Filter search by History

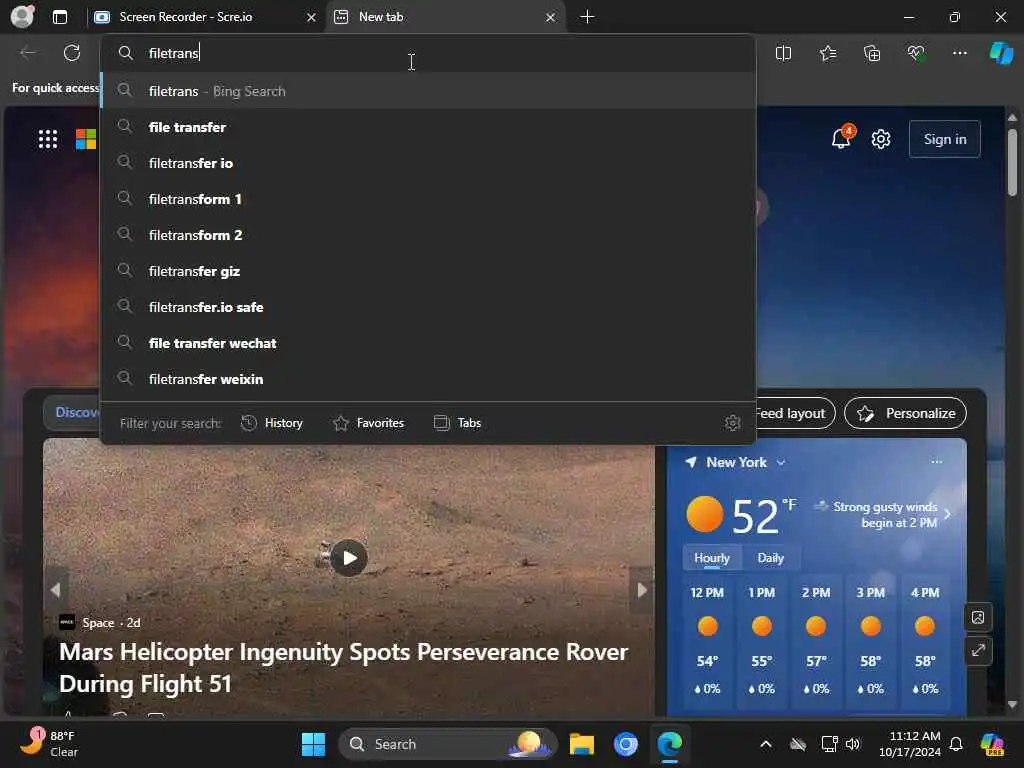click(272, 423)
